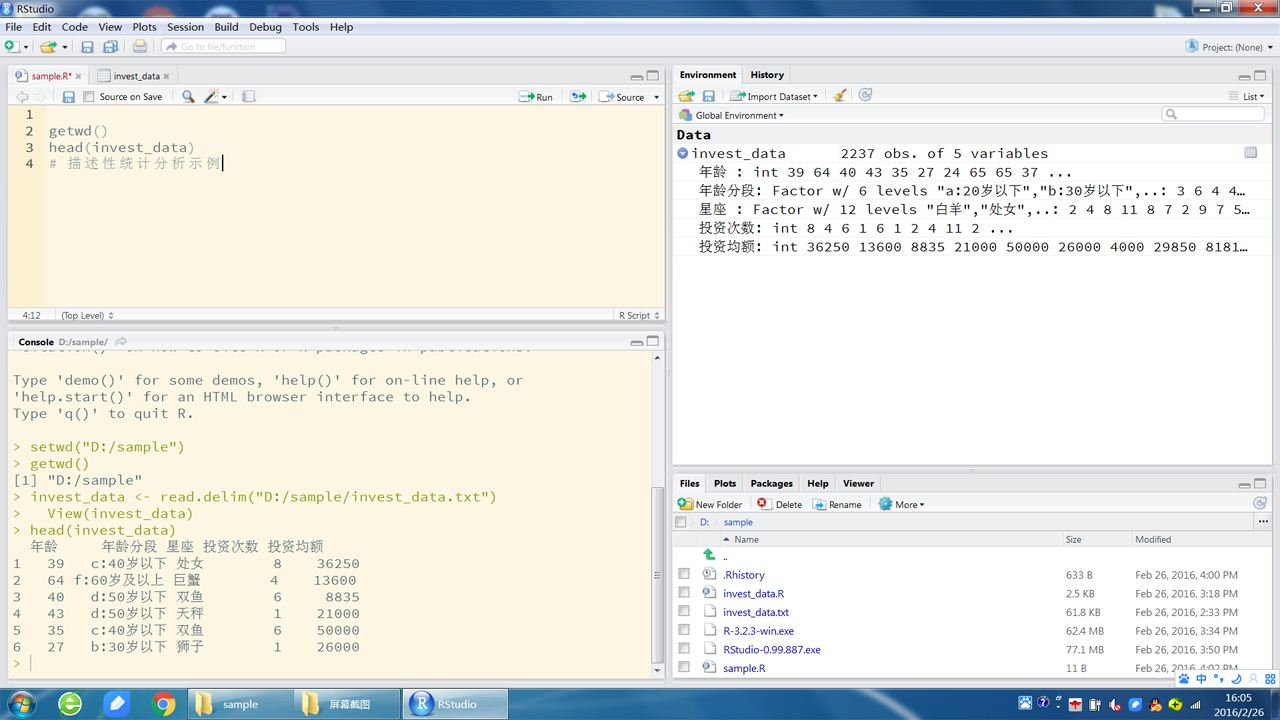Click the editor's save icon beside Source on Save
Image resolution: width=1280 pixels, height=720 pixels.
tap(68, 97)
